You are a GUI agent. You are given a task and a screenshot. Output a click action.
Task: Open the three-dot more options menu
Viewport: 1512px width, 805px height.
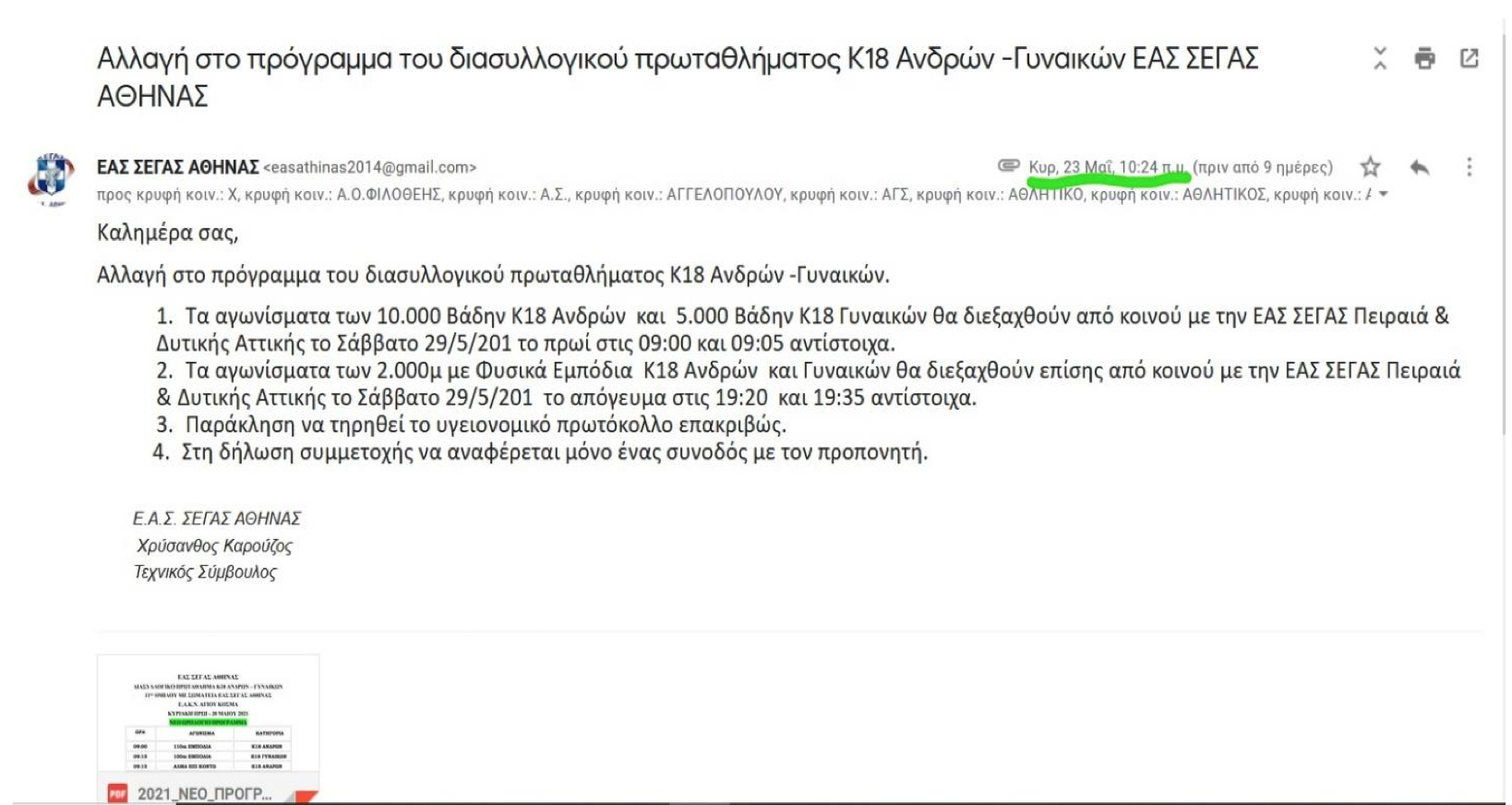[x=1469, y=167]
